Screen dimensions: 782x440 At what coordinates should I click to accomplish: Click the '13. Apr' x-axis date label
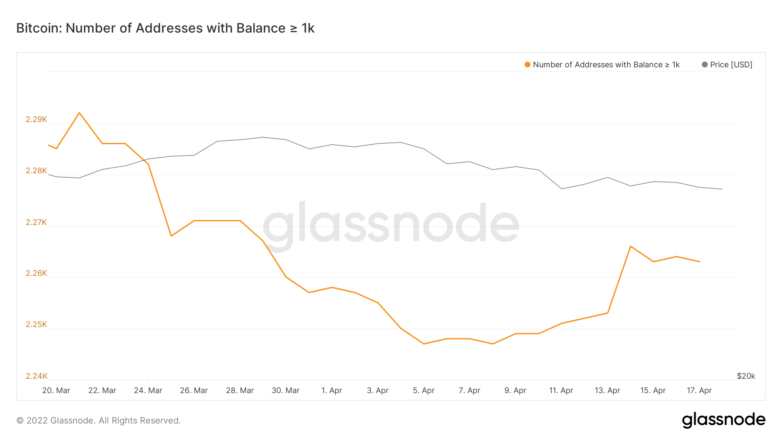pos(605,390)
